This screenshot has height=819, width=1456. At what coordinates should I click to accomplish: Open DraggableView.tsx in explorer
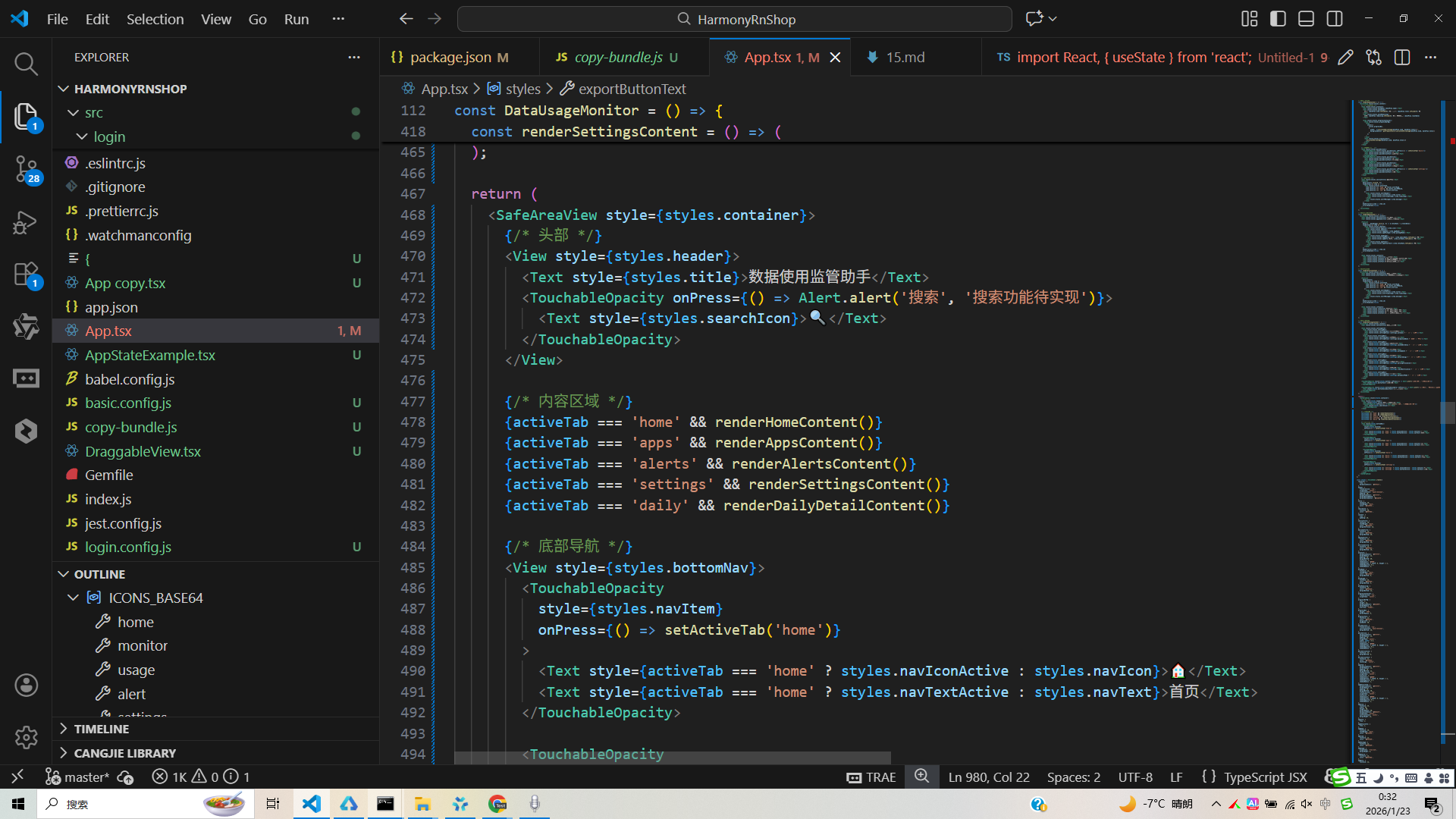(143, 451)
